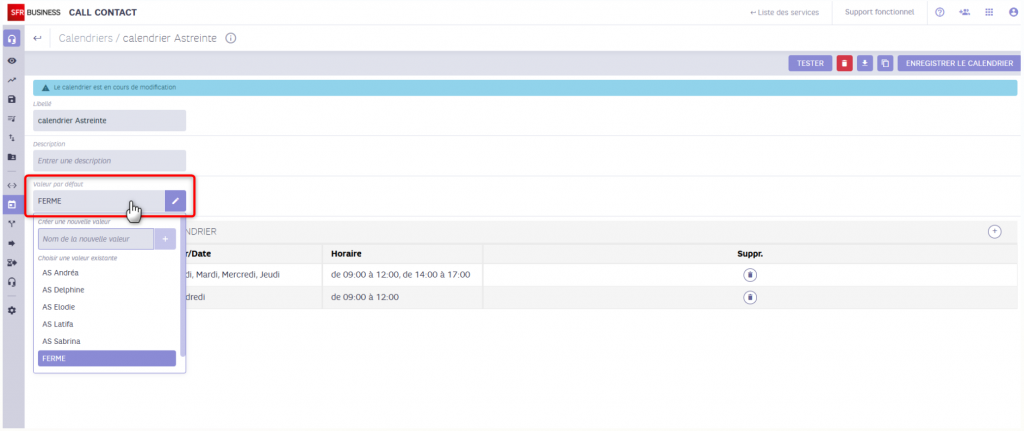The height and width of the screenshot is (431, 1024).
Task: Open the Valeur par défaut FERME dropdown
Action: click(x=98, y=201)
